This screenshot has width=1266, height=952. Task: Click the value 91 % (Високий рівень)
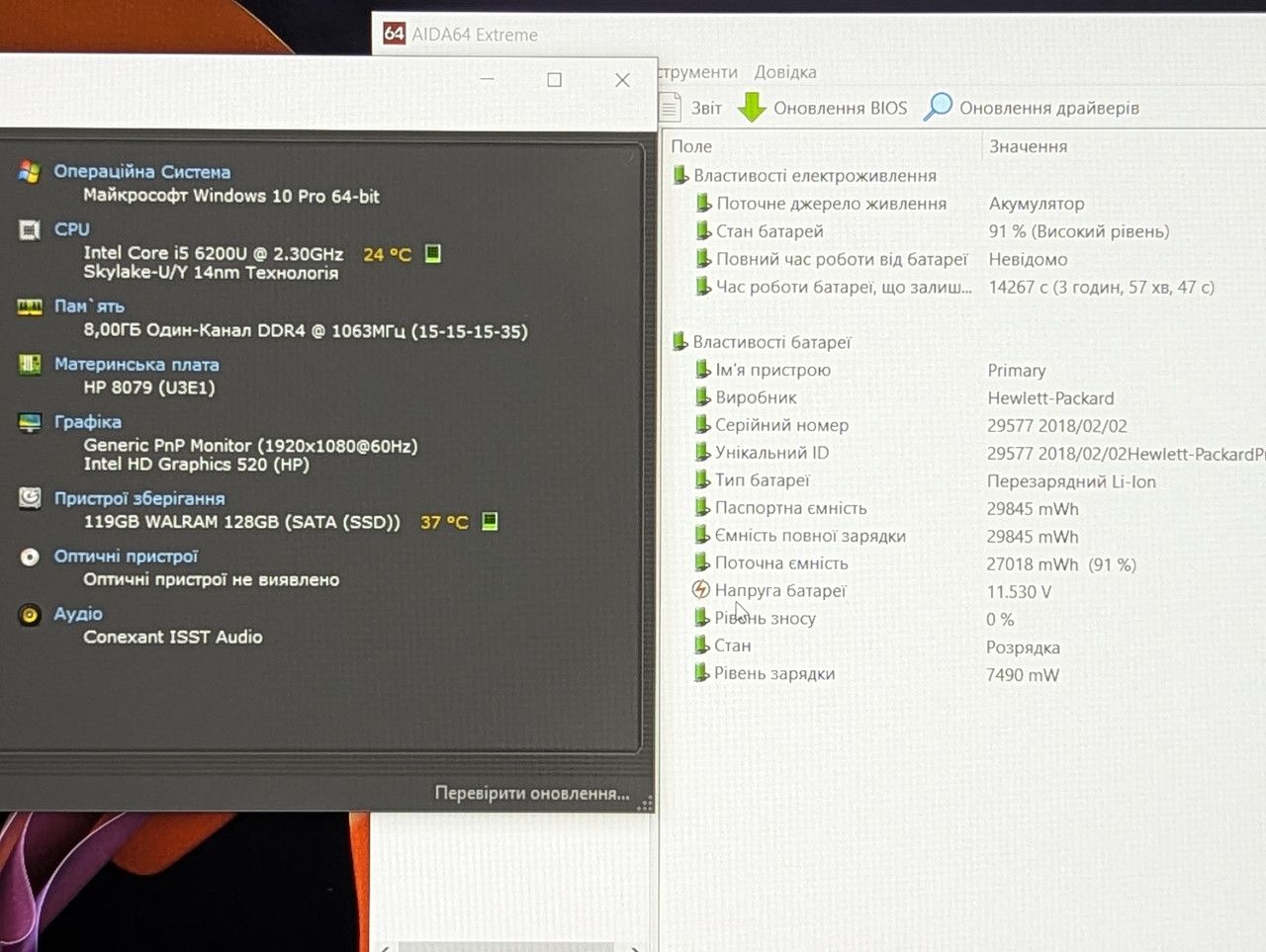1079,231
